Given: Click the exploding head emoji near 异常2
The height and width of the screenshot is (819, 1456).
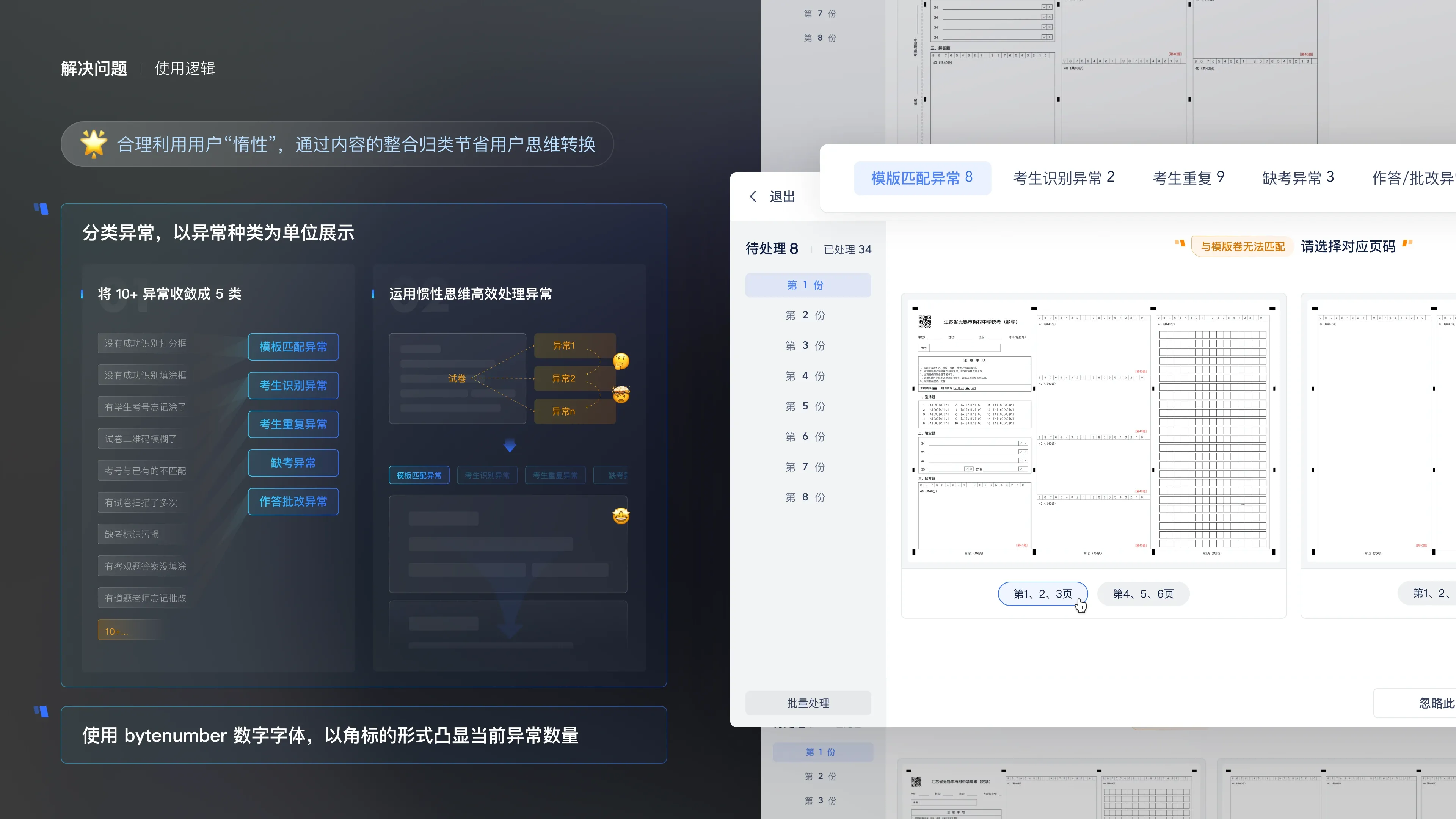Looking at the screenshot, I should [621, 394].
